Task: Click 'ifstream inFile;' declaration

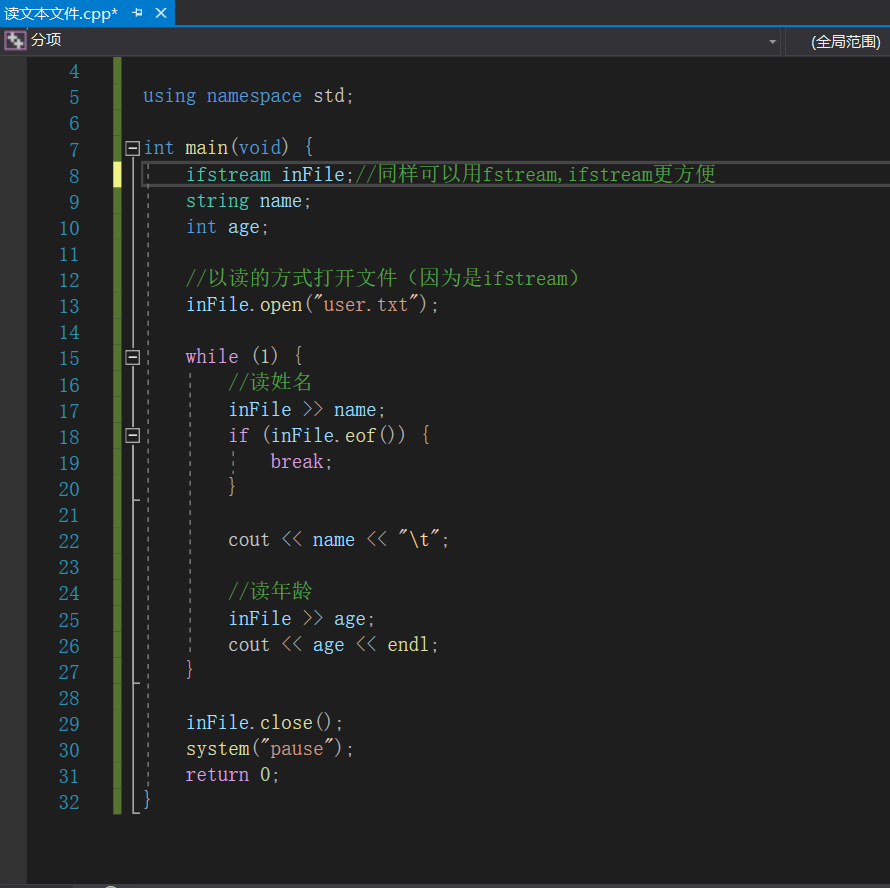Action: coord(270,174)
